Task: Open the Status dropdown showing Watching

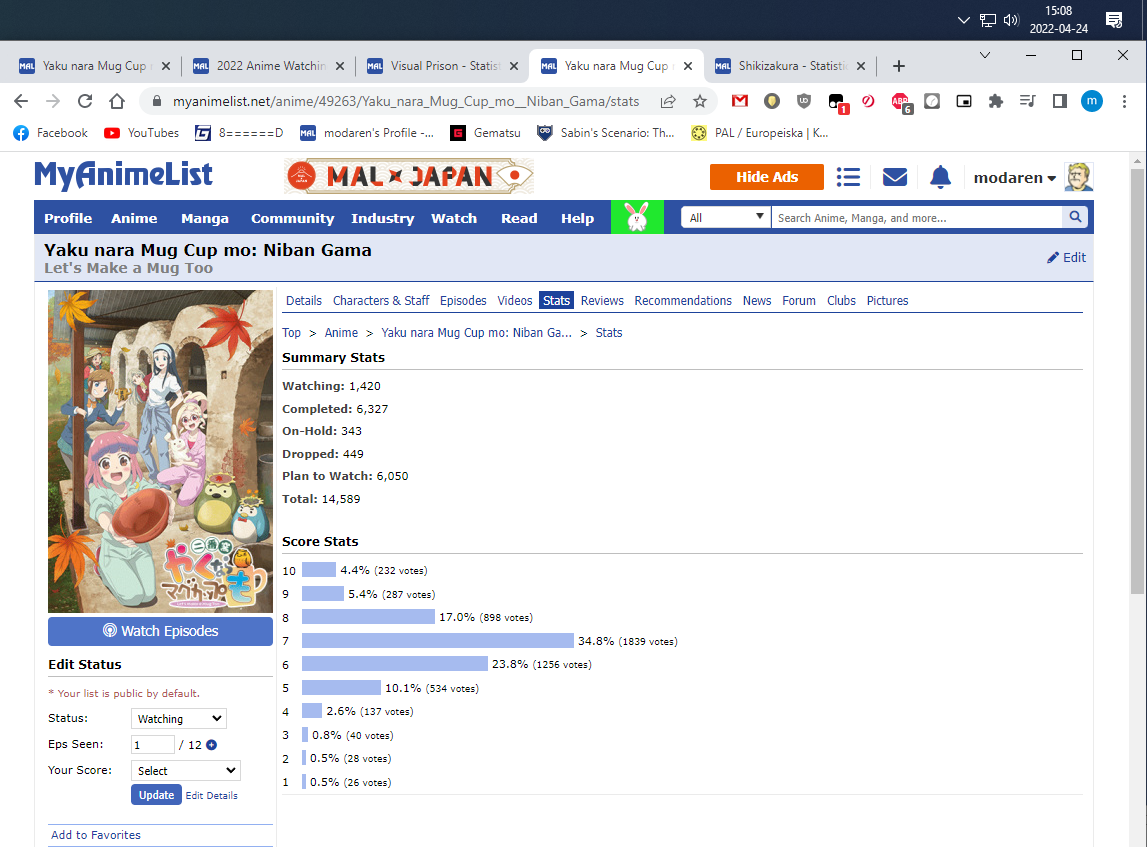Action: [178, 718]
